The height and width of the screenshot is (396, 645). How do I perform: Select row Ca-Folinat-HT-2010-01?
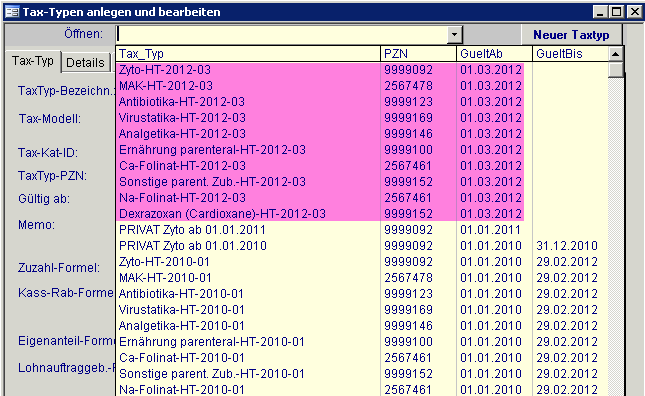pos(362,358)
